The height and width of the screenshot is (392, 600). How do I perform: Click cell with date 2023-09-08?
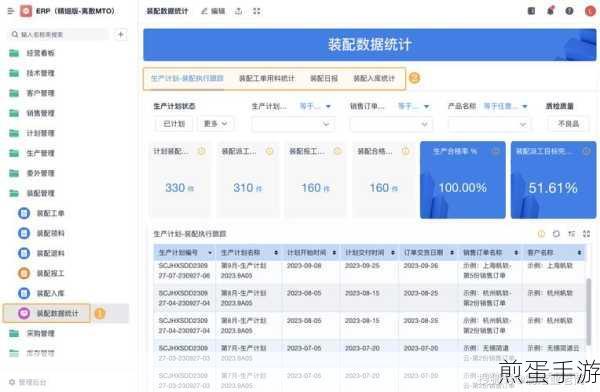304,266
